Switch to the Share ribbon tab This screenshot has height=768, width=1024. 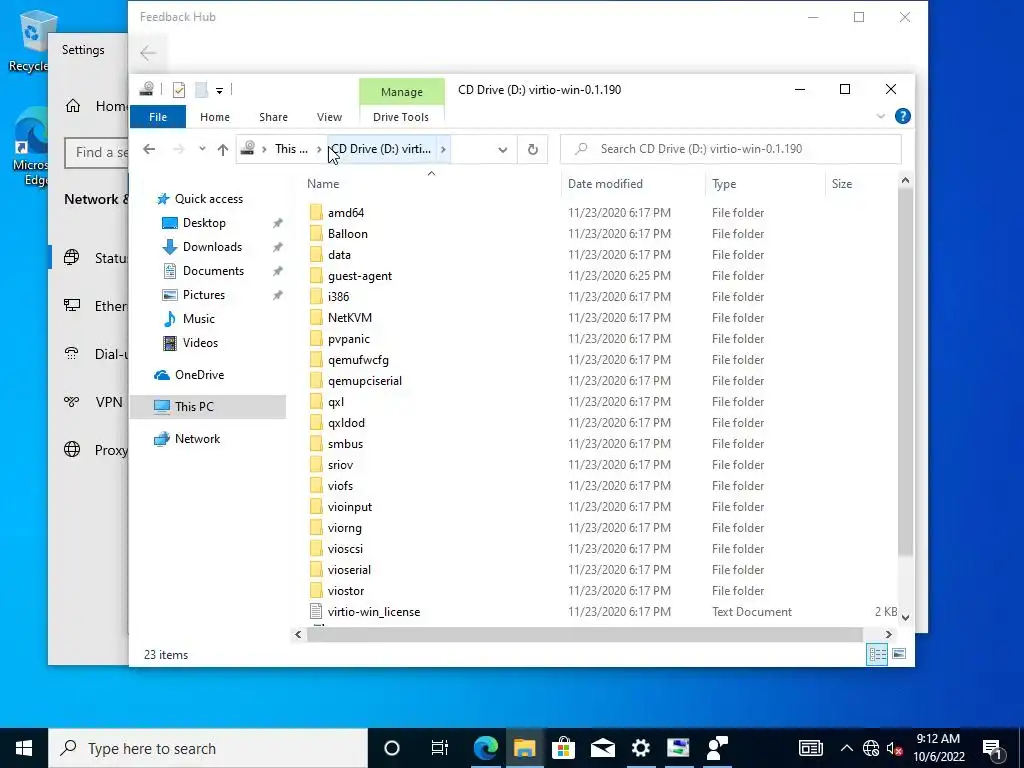pyautogui.click(x=273, y=117)
